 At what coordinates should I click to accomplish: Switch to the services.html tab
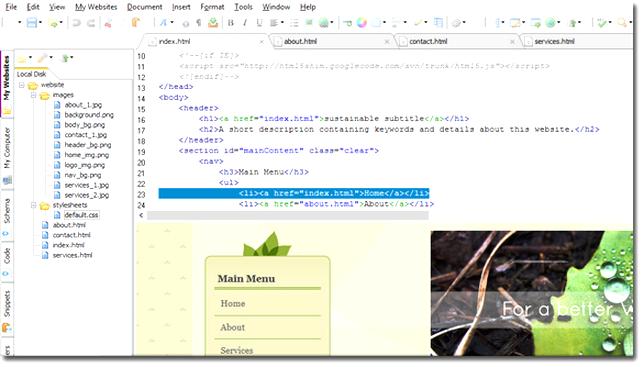[x=577, y=41]
